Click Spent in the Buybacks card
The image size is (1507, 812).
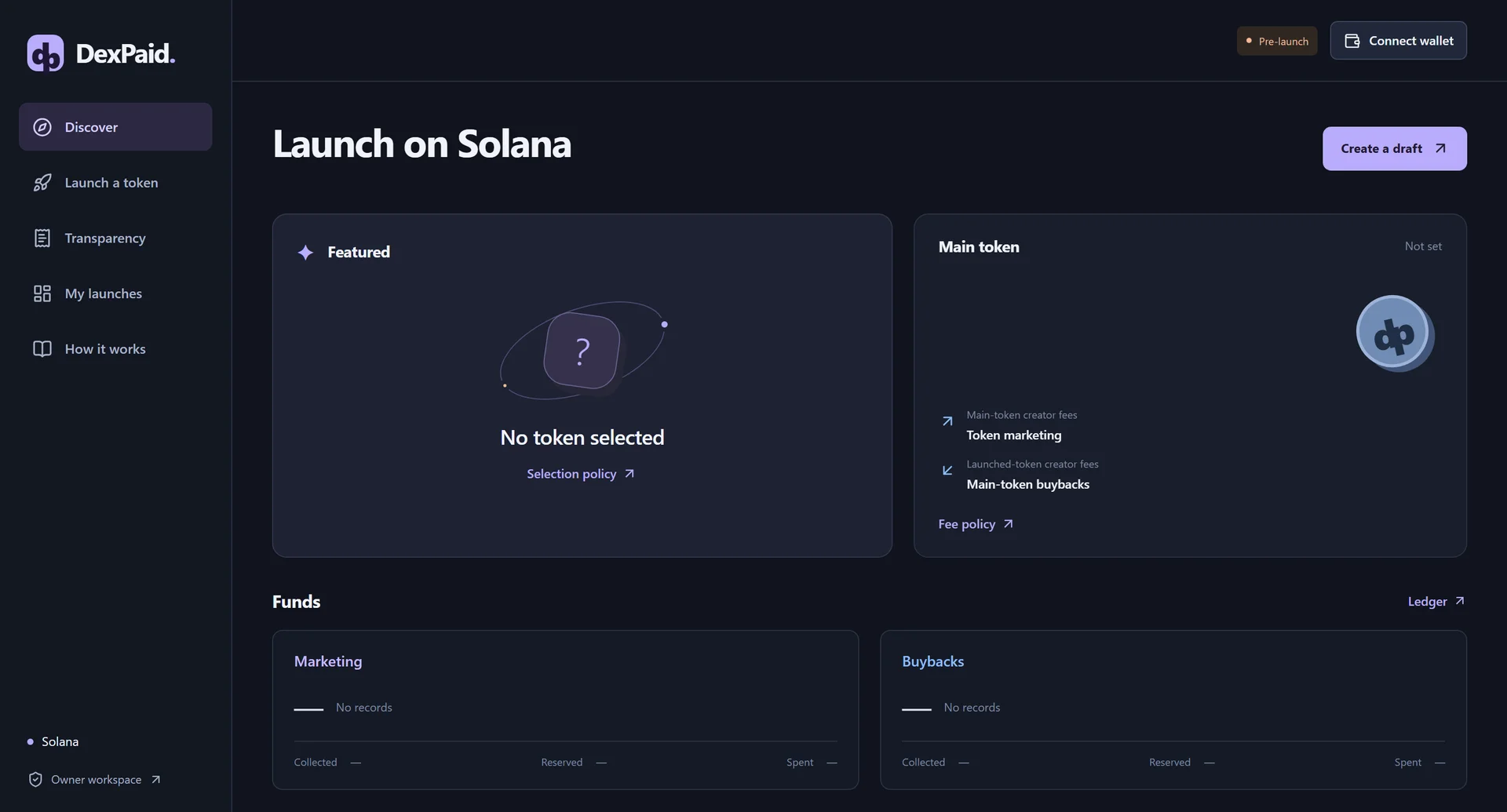point(1408,763)
